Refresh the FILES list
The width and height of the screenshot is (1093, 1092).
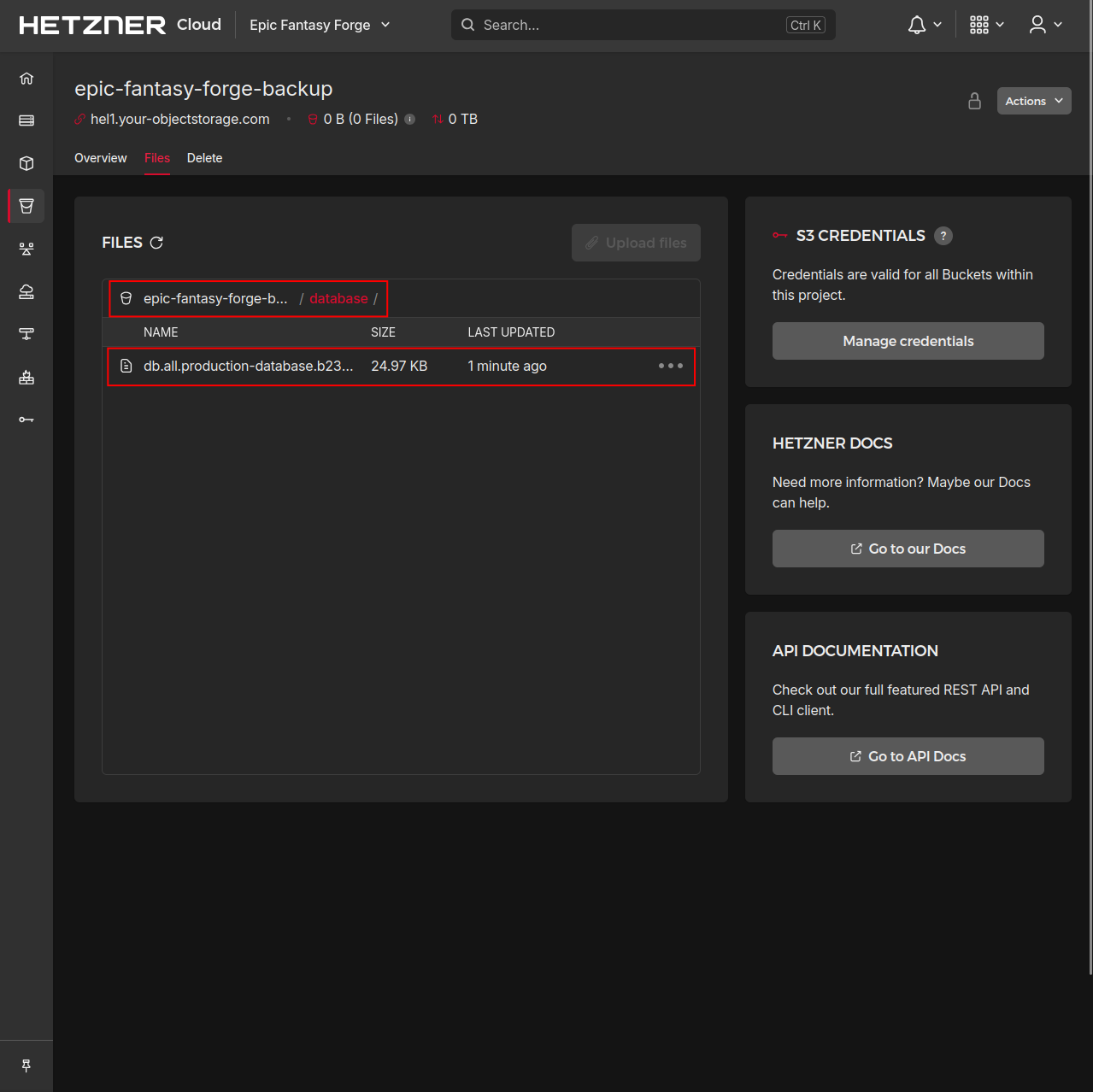[x=156, y=243]
